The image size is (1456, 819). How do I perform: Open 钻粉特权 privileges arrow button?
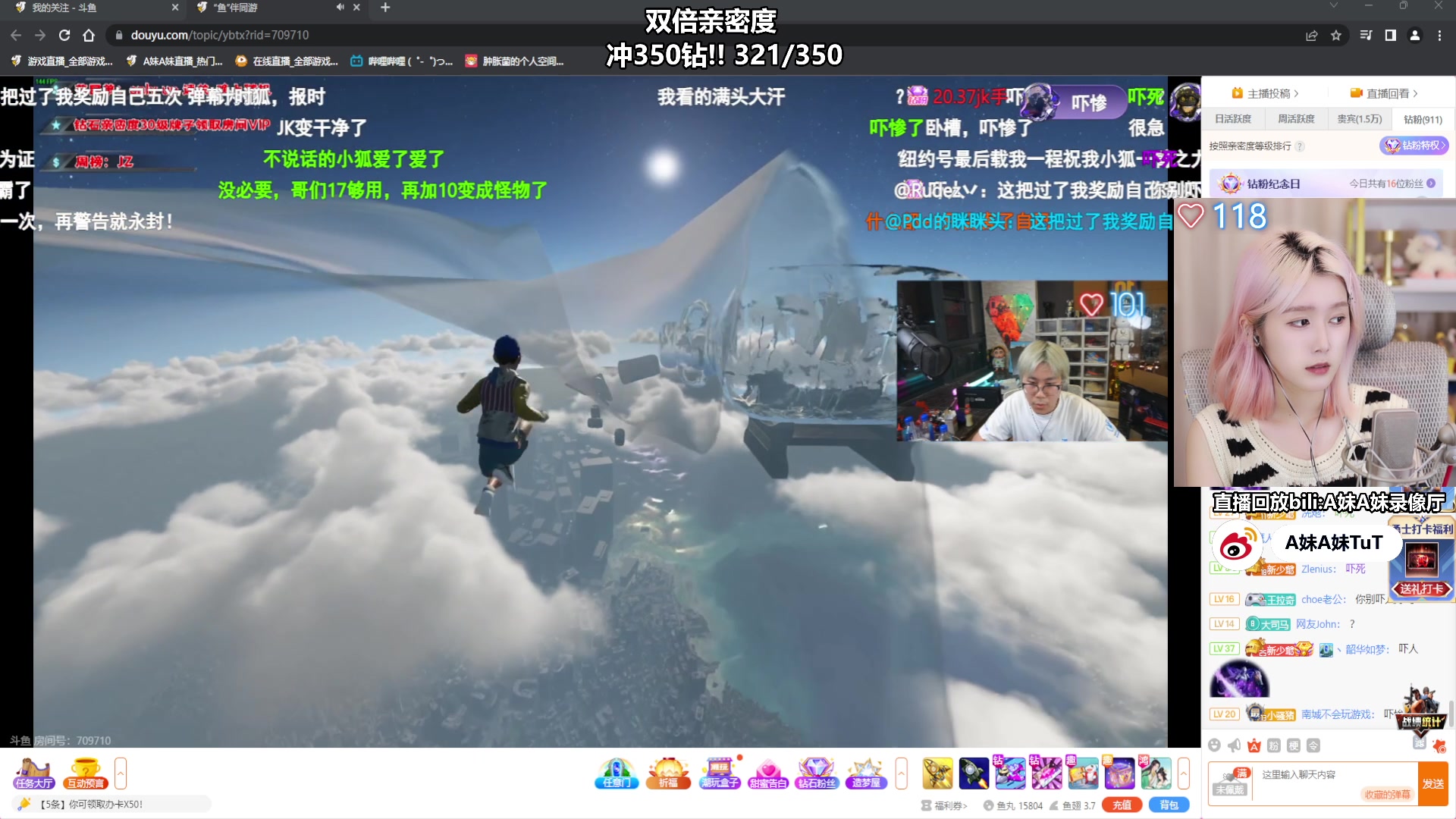[x=1415, y=146]
